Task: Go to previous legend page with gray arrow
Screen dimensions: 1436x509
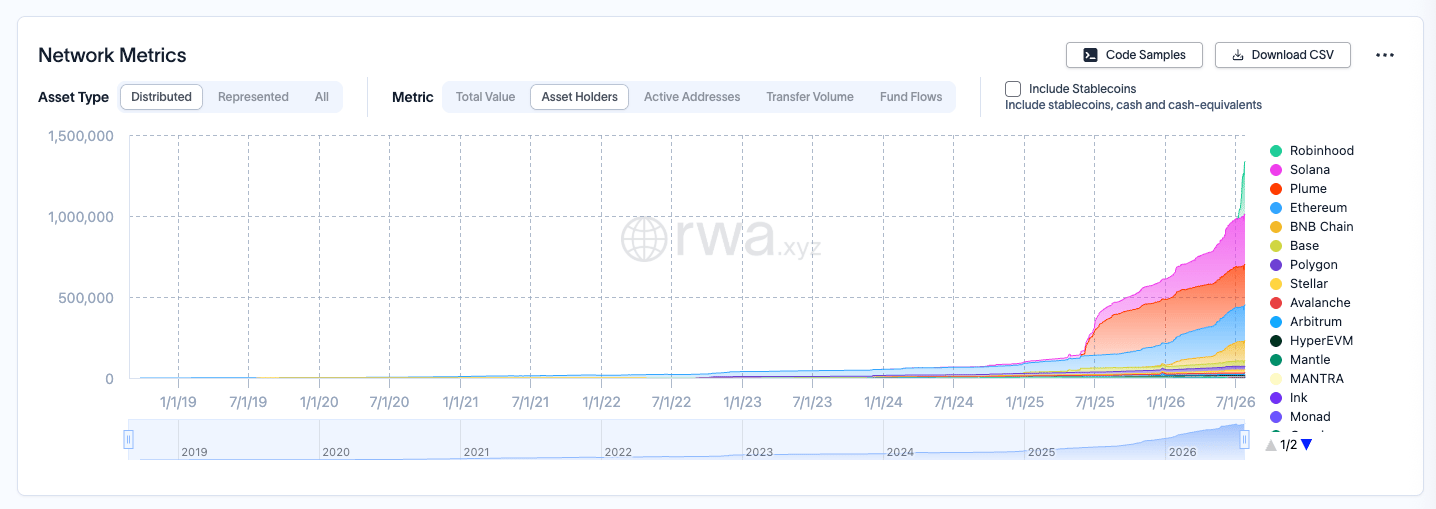Action: pos(1271,445)
